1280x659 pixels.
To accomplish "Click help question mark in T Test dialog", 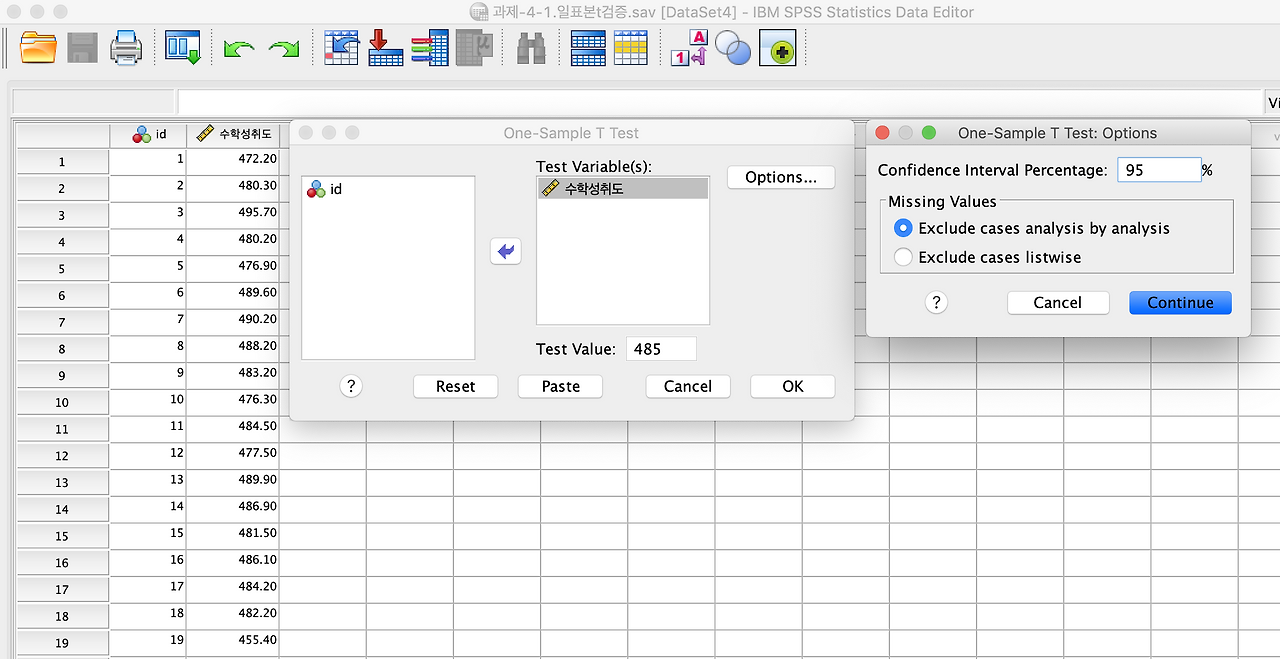I will [350, 386].
